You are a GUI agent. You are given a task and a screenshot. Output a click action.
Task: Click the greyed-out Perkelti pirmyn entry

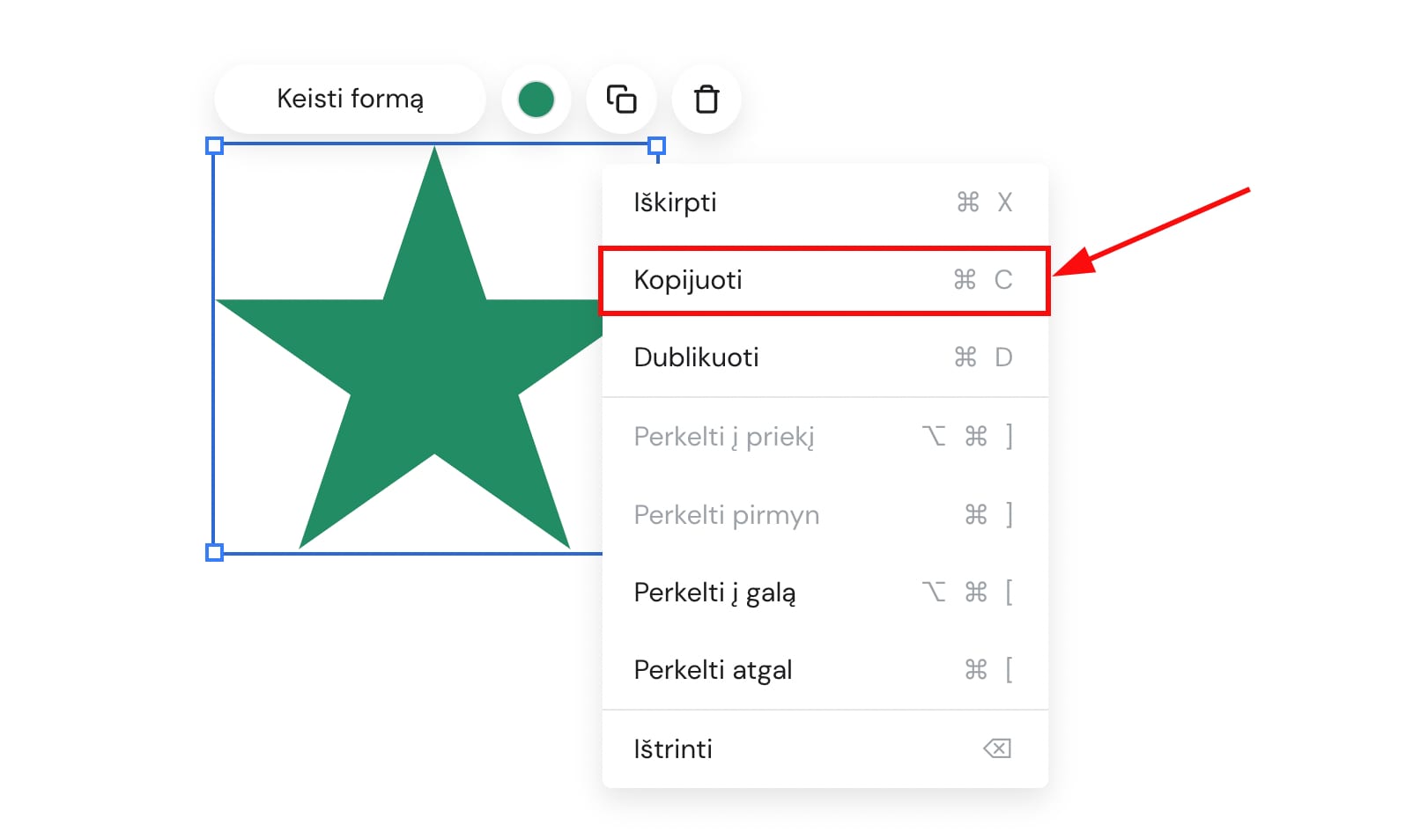726,514
